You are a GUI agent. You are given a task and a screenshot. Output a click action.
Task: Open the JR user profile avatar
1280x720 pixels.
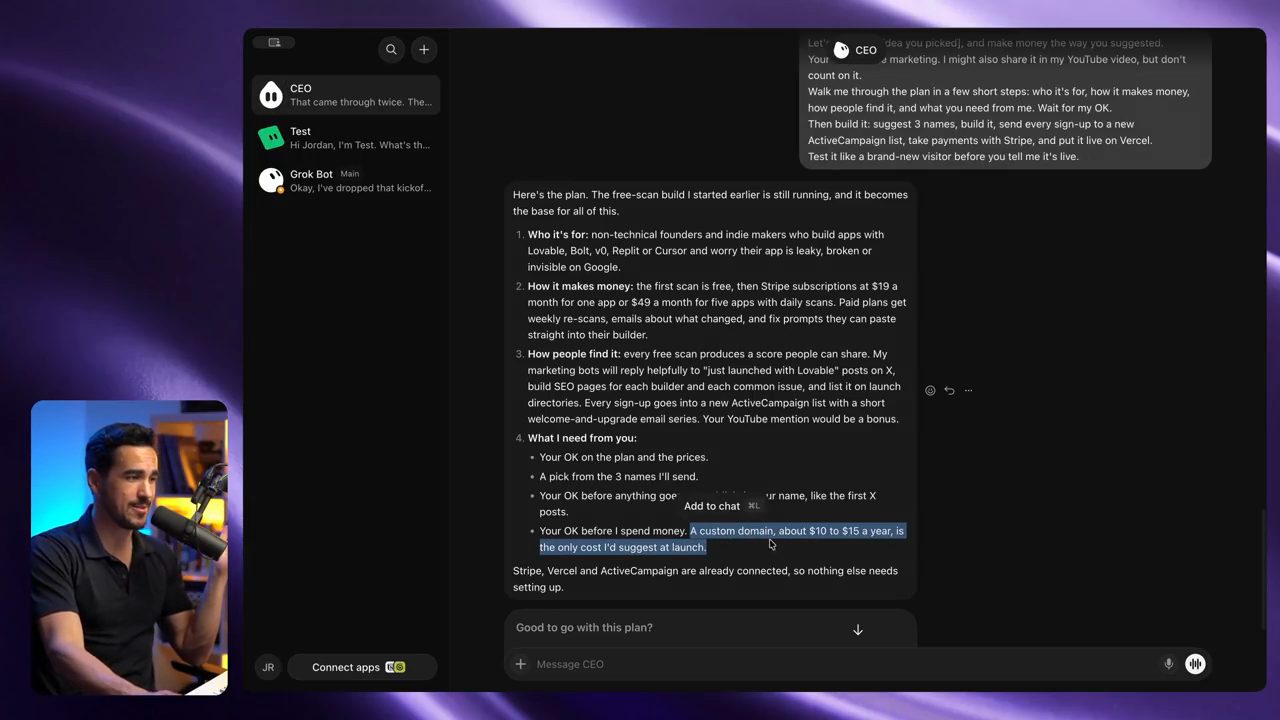coord(268,667)
